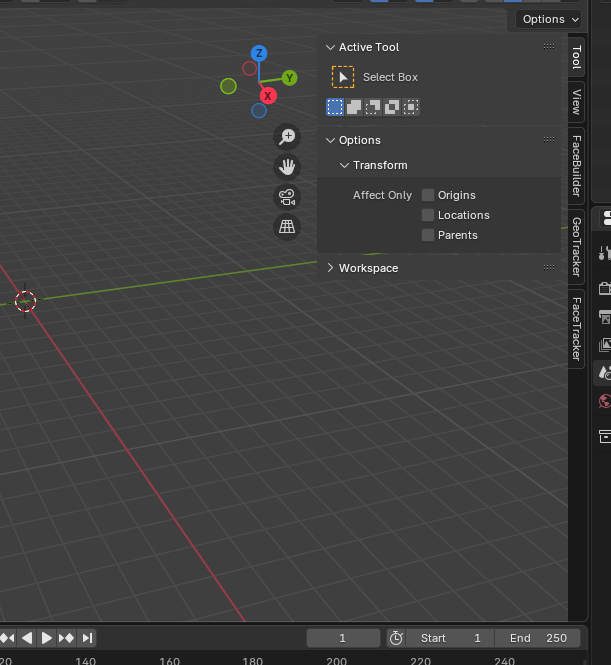
Task: Choose the Subtract selection mode icon
Action: coord(373,107)
